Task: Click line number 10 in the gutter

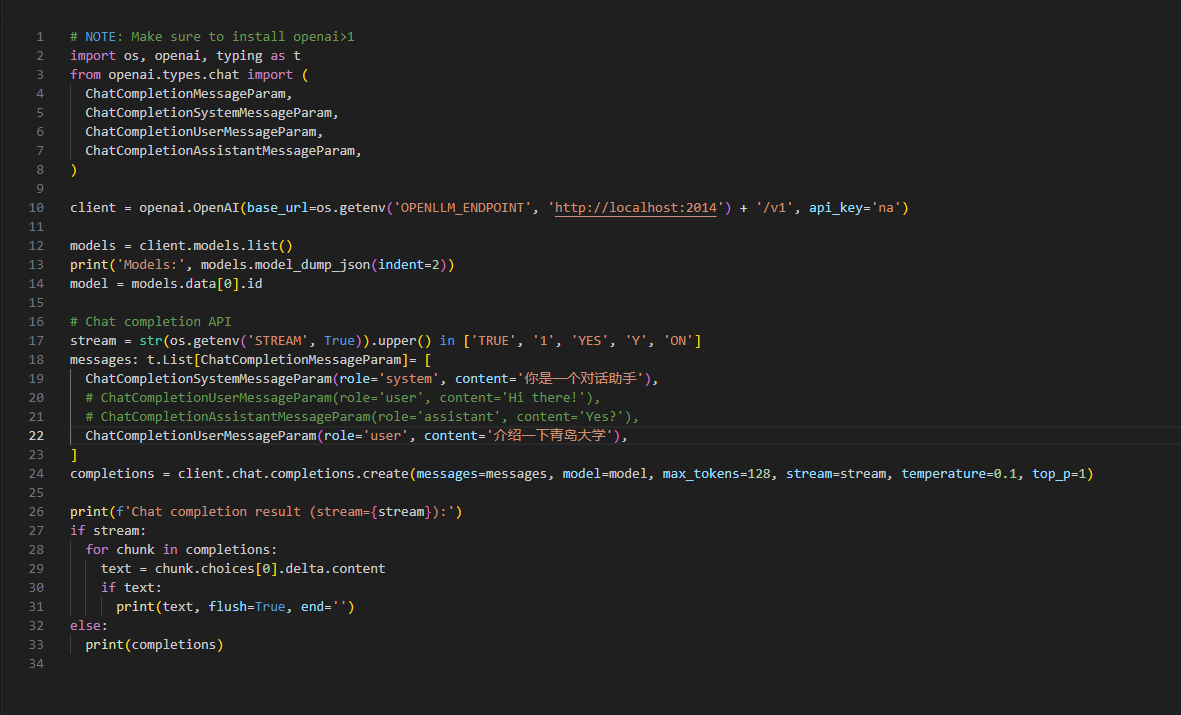Action: point(36,208)
